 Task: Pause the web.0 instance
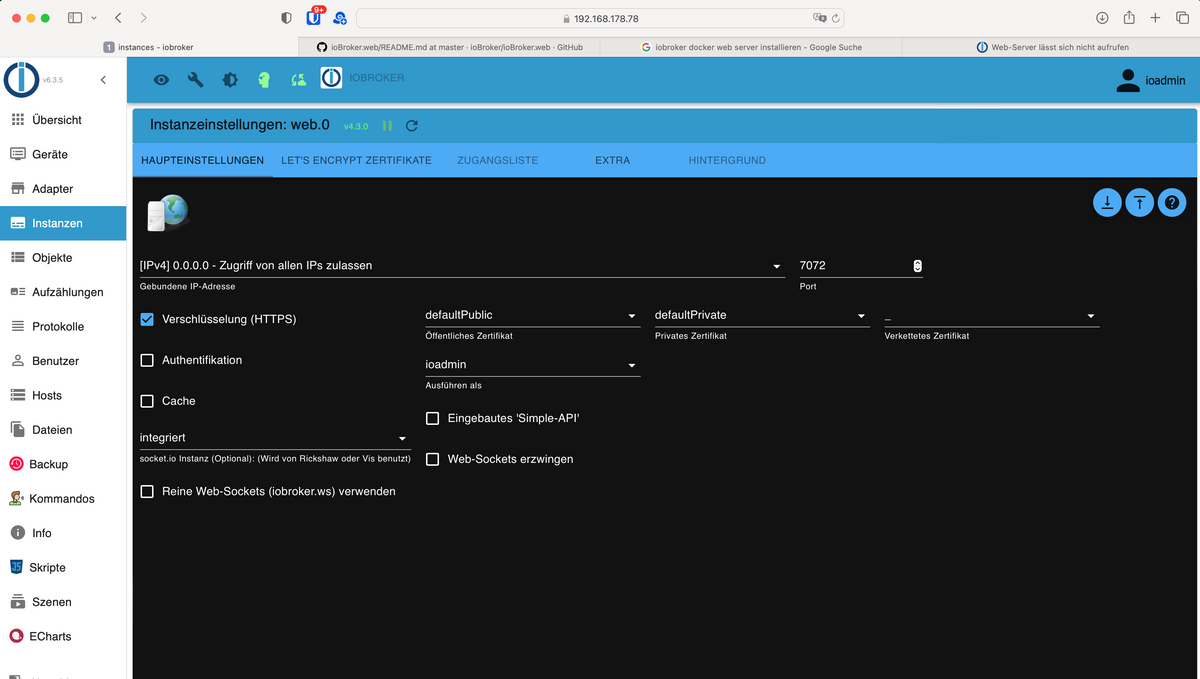[x=387, y=126]
